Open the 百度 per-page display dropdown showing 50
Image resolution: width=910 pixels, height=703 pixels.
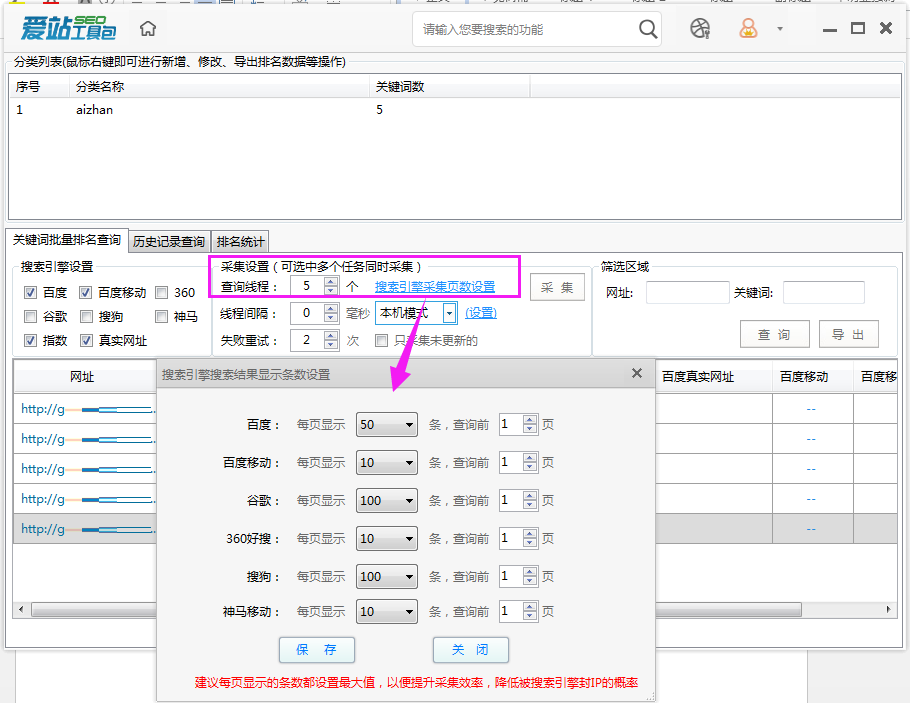click(386, 424)
